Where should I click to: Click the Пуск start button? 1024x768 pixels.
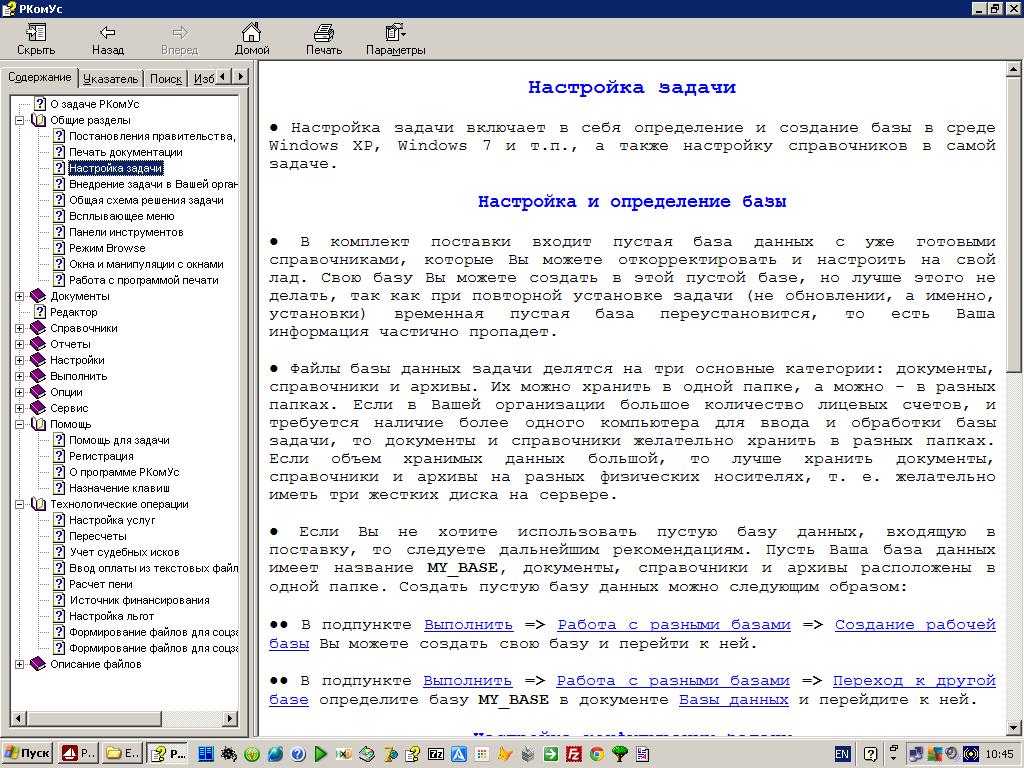pyautogui.click(x=27, y=754)
